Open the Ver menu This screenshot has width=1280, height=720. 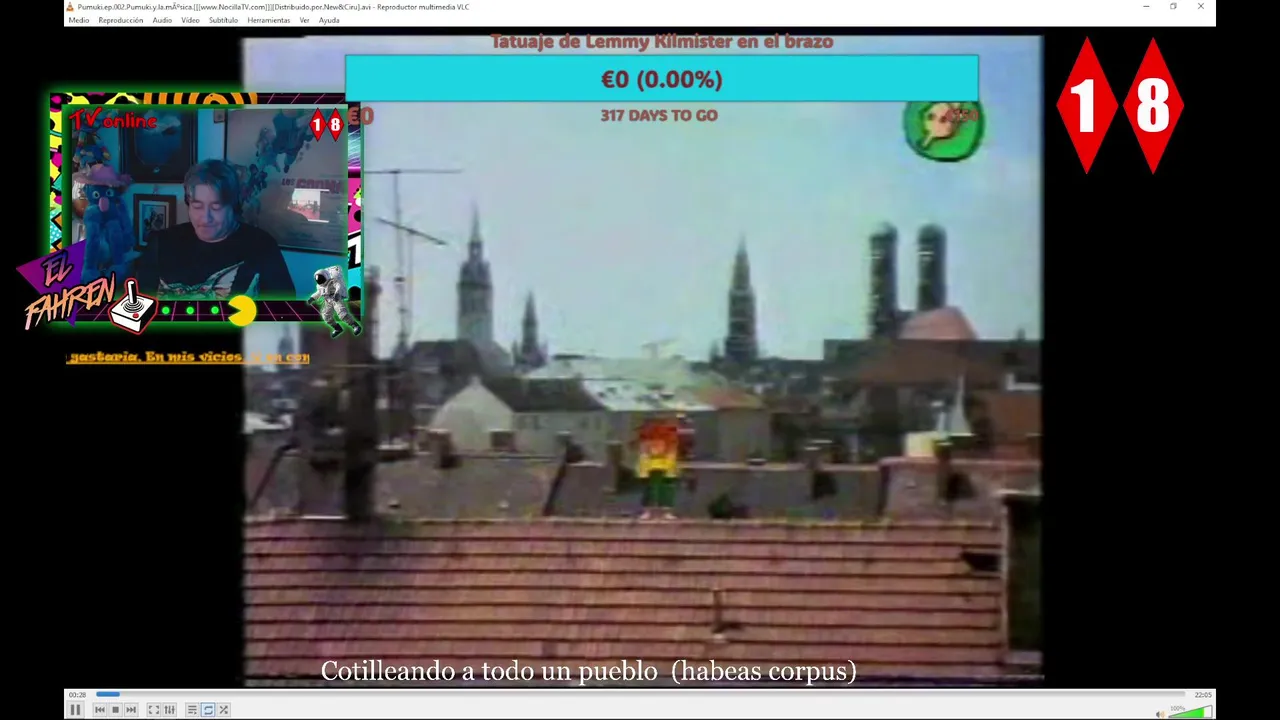(x=305, y=20)
